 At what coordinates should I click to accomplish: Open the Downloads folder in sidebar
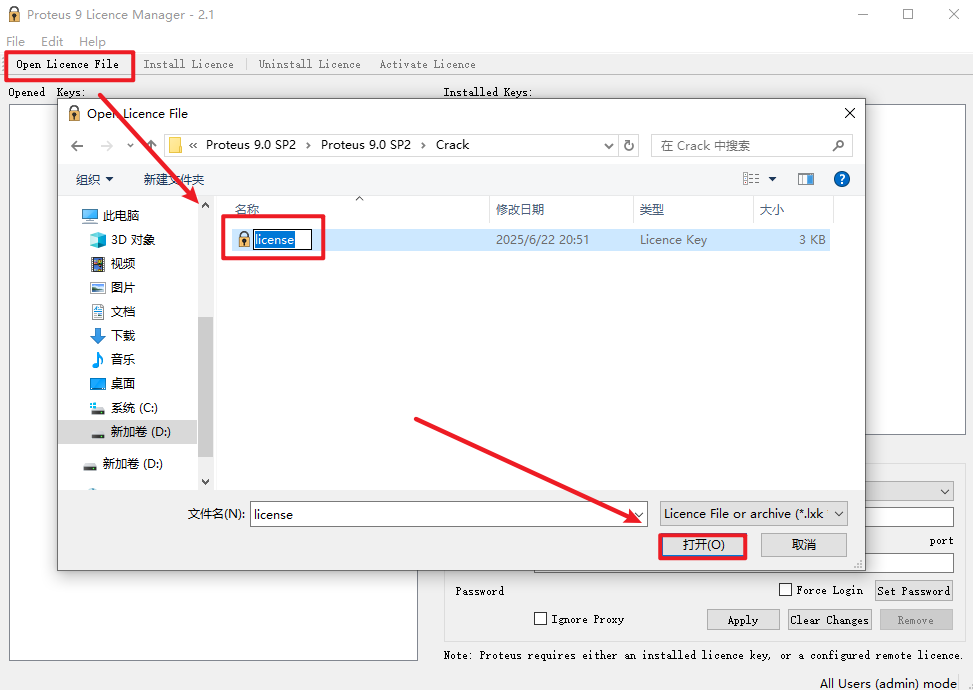[122, 336]
